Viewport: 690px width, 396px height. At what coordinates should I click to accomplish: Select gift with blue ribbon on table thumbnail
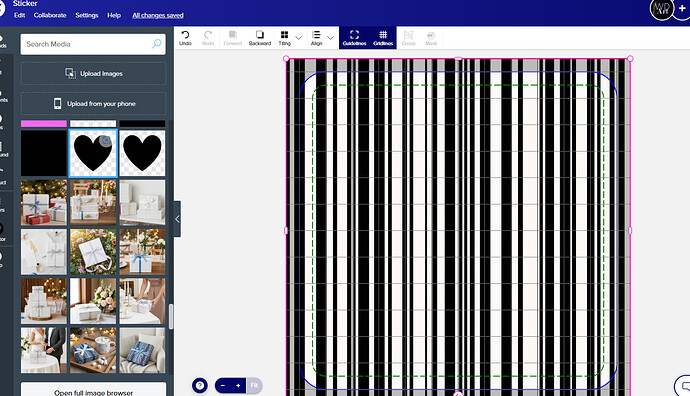(x=142, y=252)
